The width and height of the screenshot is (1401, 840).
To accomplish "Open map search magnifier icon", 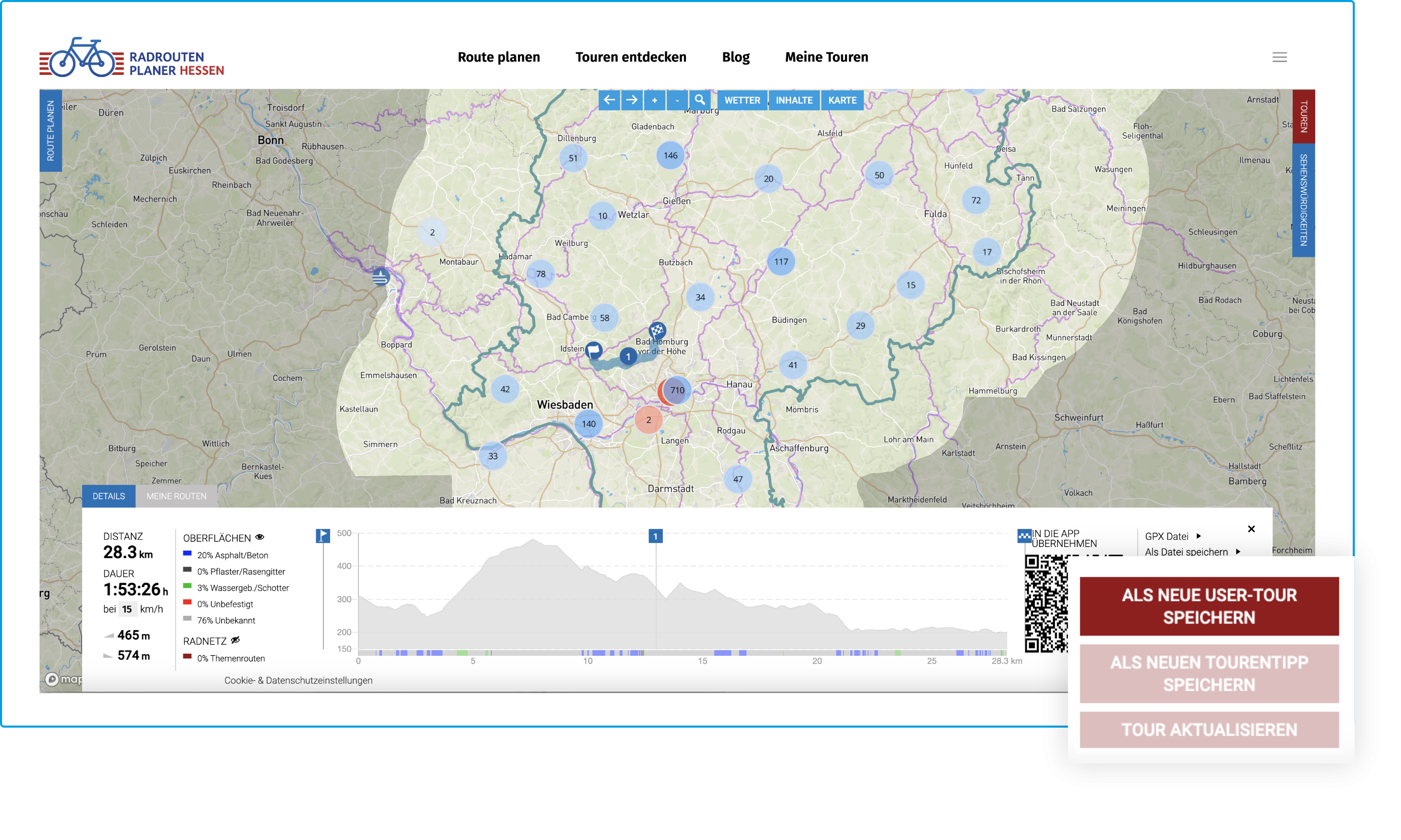I will (700, 100).
